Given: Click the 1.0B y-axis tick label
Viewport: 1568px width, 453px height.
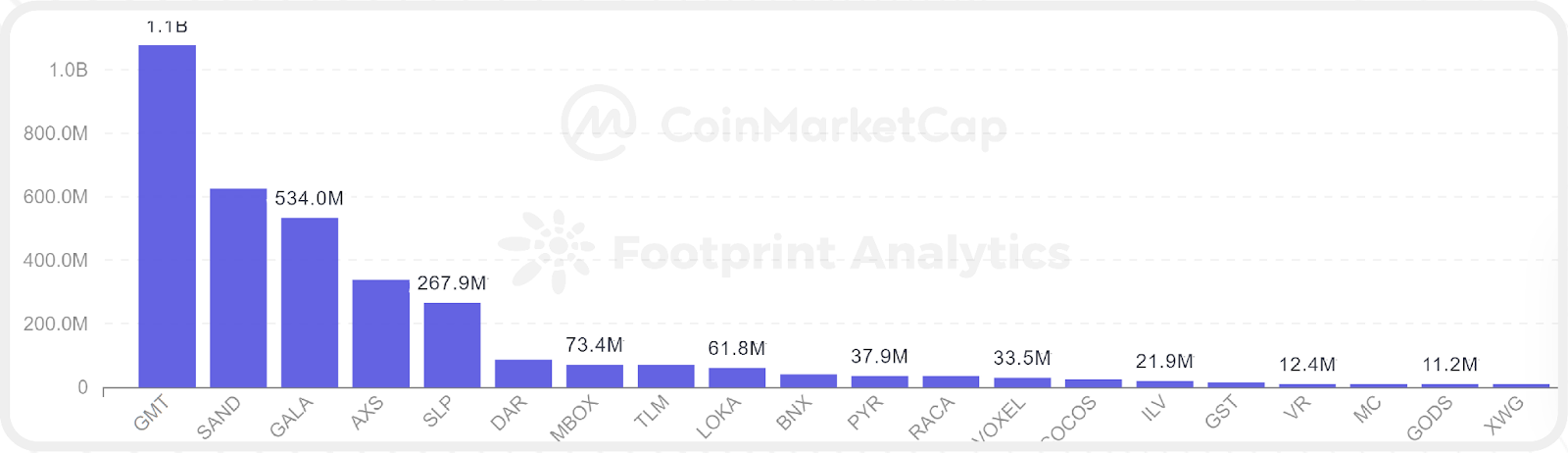Looking at the screenshot, I should 68,70.
